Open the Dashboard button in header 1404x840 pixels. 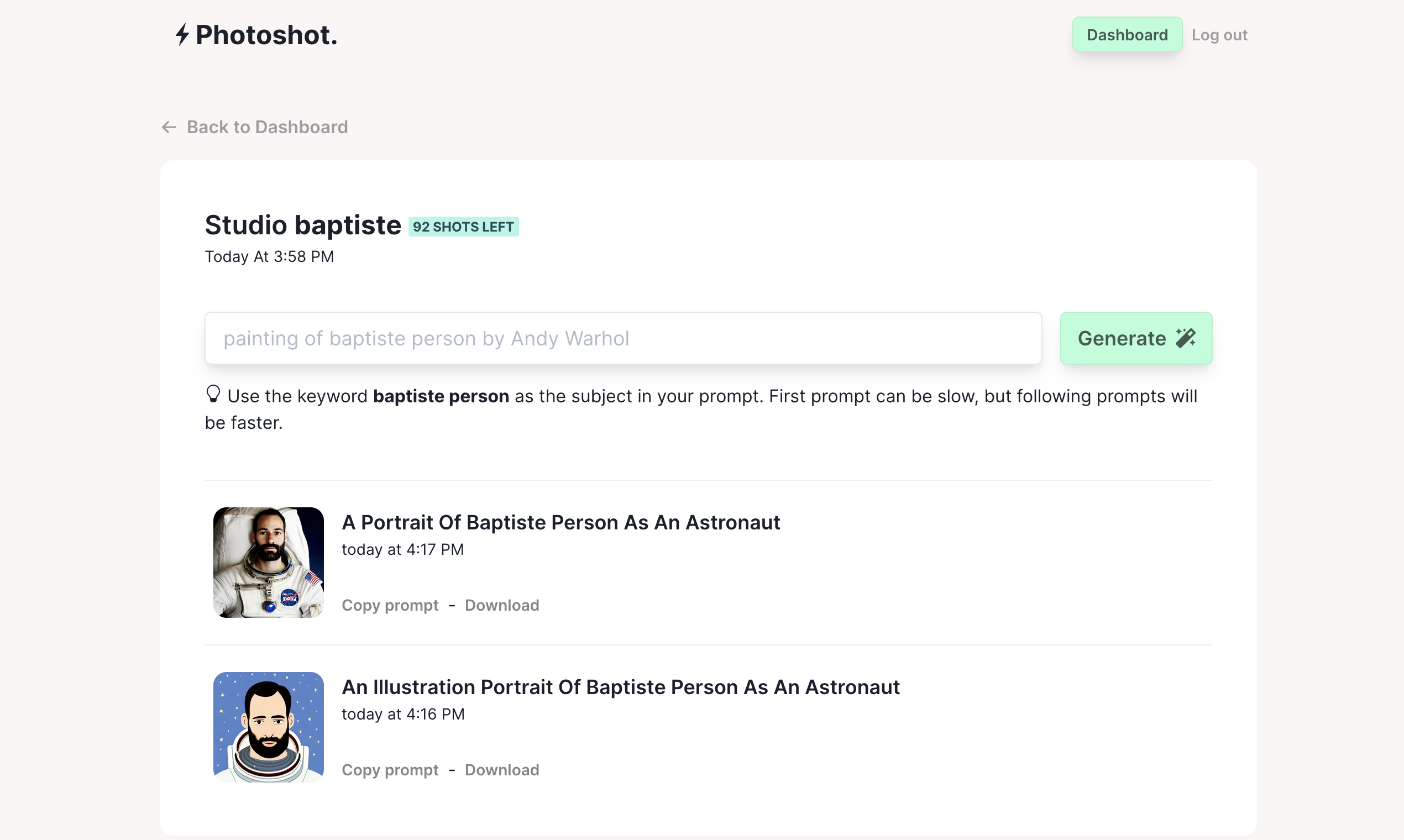[x=1127, y=34]
